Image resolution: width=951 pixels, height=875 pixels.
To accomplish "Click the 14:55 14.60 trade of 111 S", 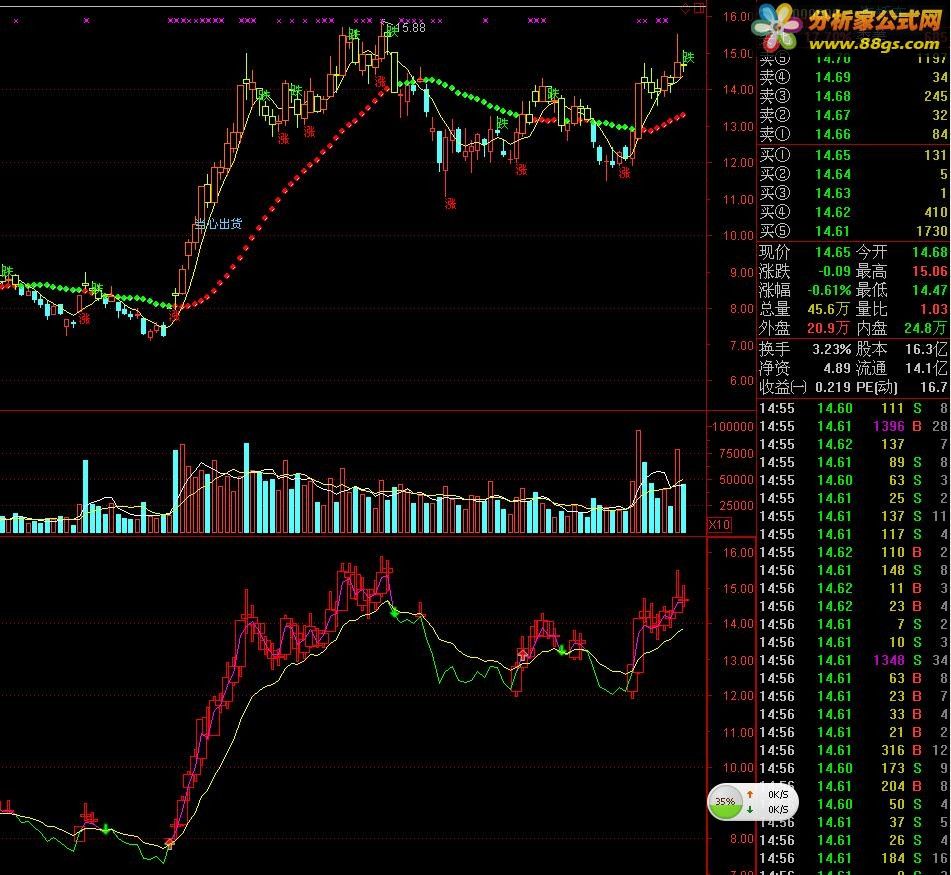I will pos(853,408).
